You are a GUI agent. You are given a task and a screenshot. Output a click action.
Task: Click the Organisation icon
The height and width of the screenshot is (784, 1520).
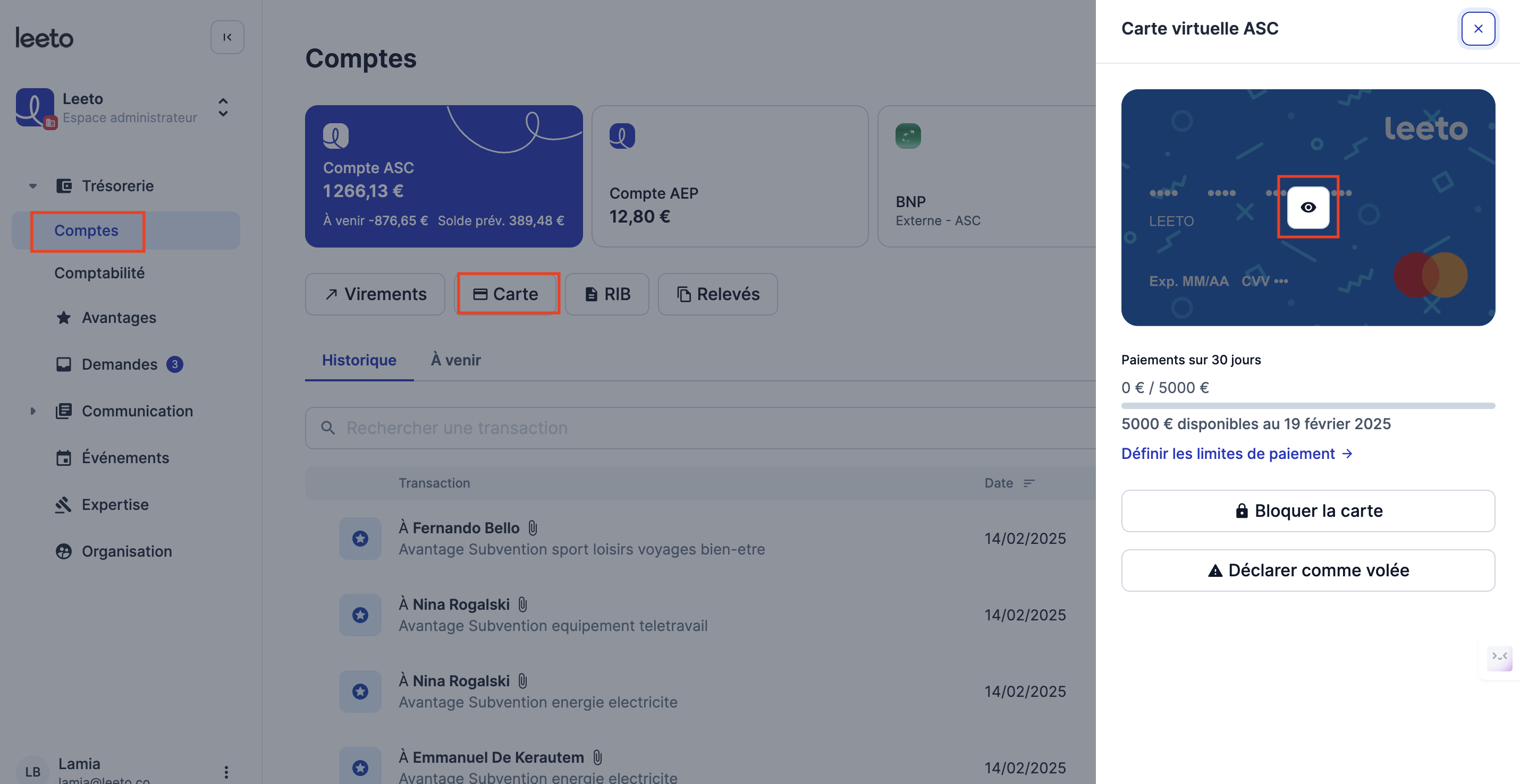(x=64, y=551)
